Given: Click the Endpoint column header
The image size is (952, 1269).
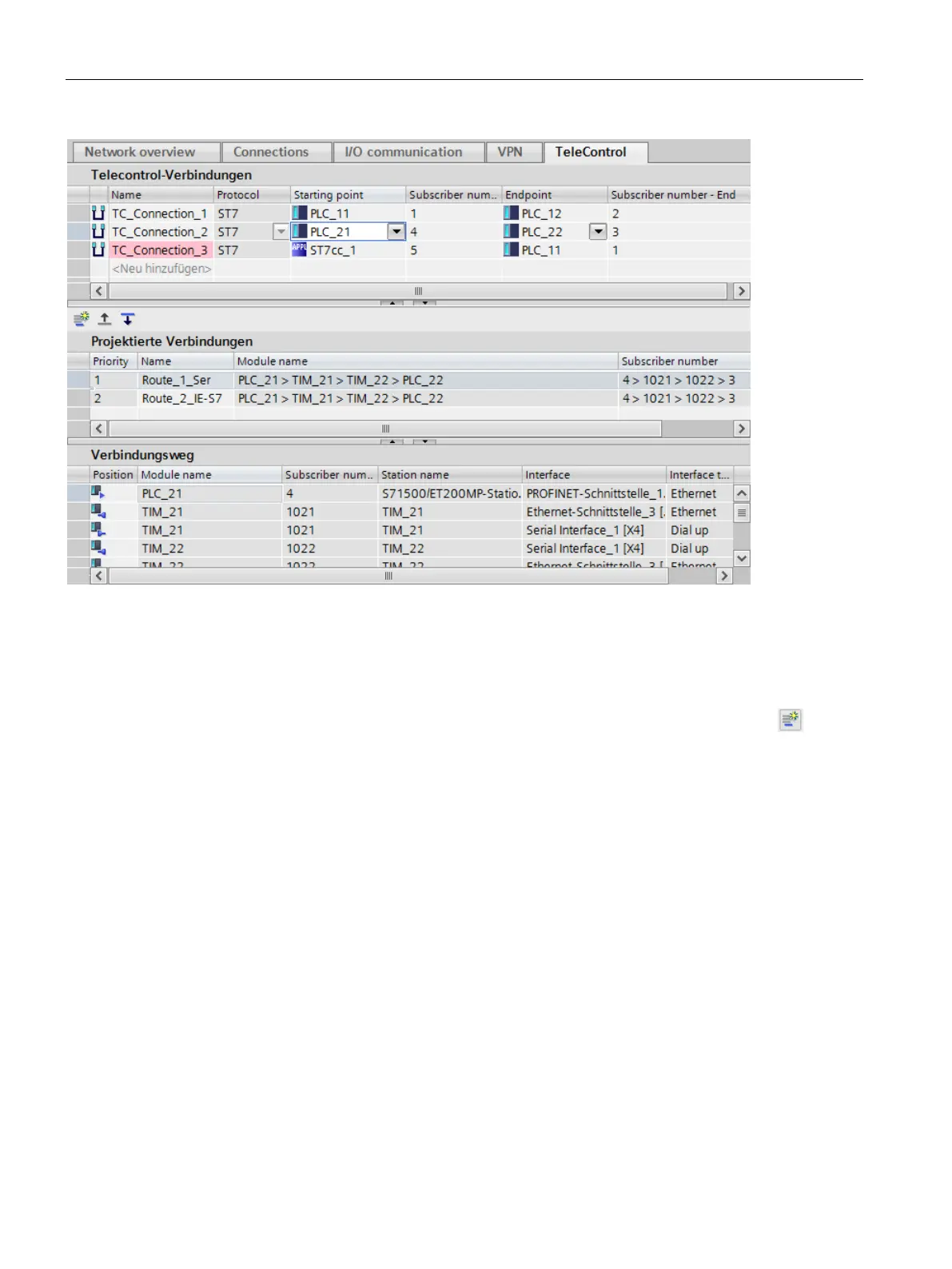Looking at the screenshot, I should point(555,195).
